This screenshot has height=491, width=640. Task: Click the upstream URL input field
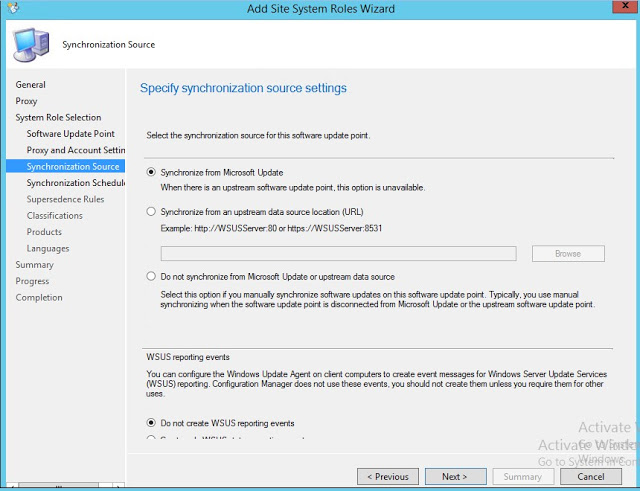pyautogui.click(x=338, y=254)
